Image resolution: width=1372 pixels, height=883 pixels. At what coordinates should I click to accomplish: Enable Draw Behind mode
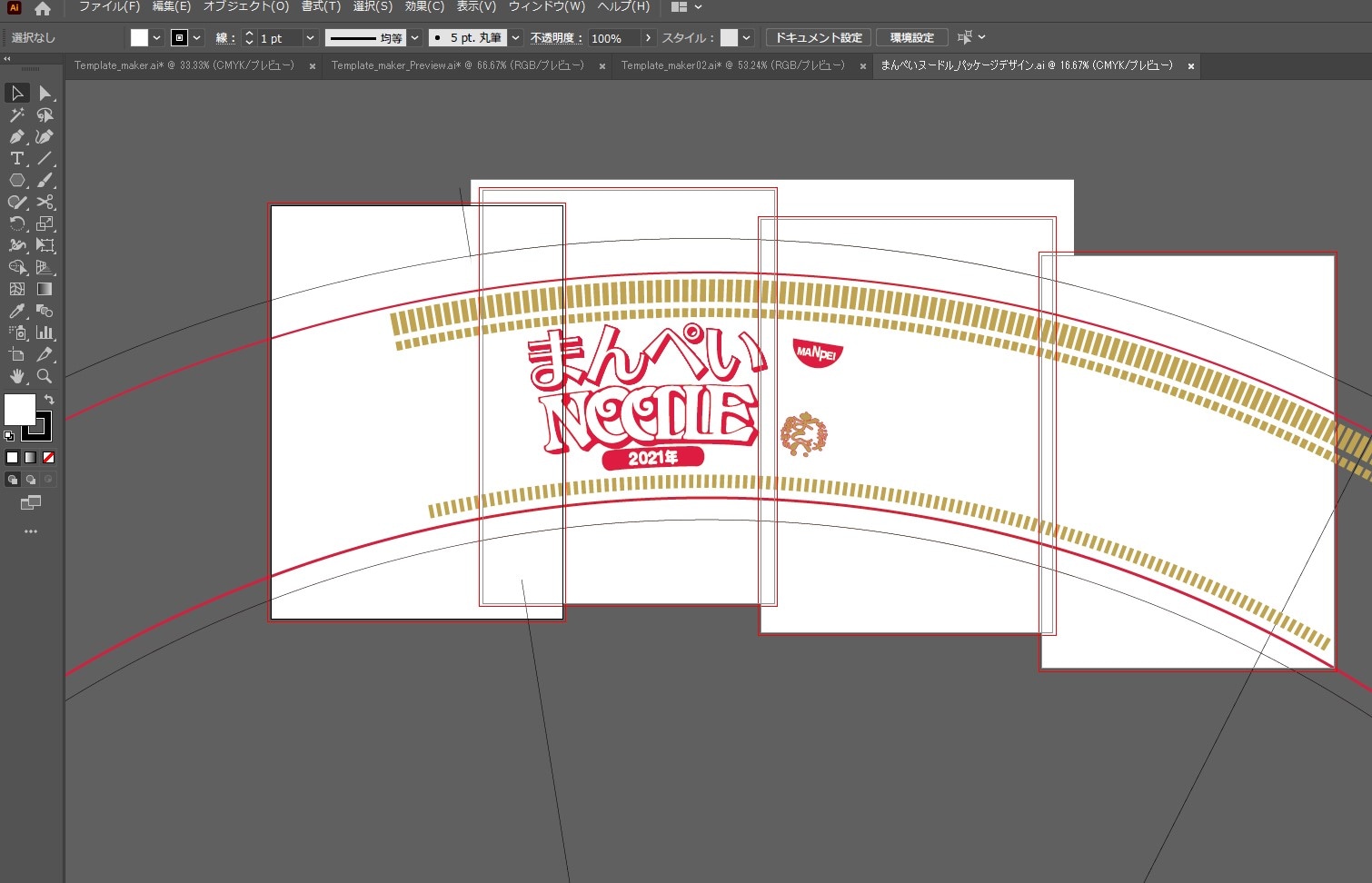(x=31, y=480)
